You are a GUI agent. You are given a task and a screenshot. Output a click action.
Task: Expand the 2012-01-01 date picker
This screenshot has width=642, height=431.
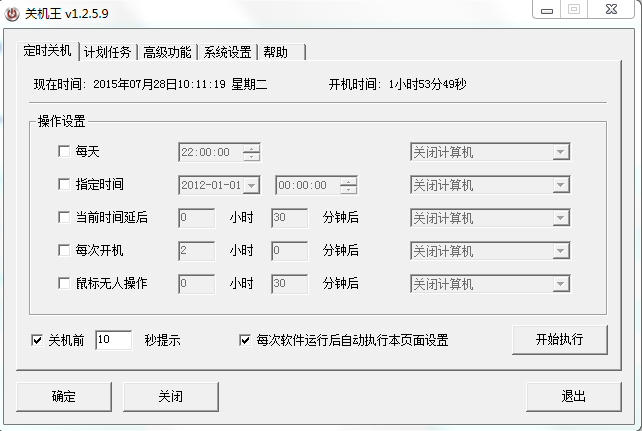(250, 185)
